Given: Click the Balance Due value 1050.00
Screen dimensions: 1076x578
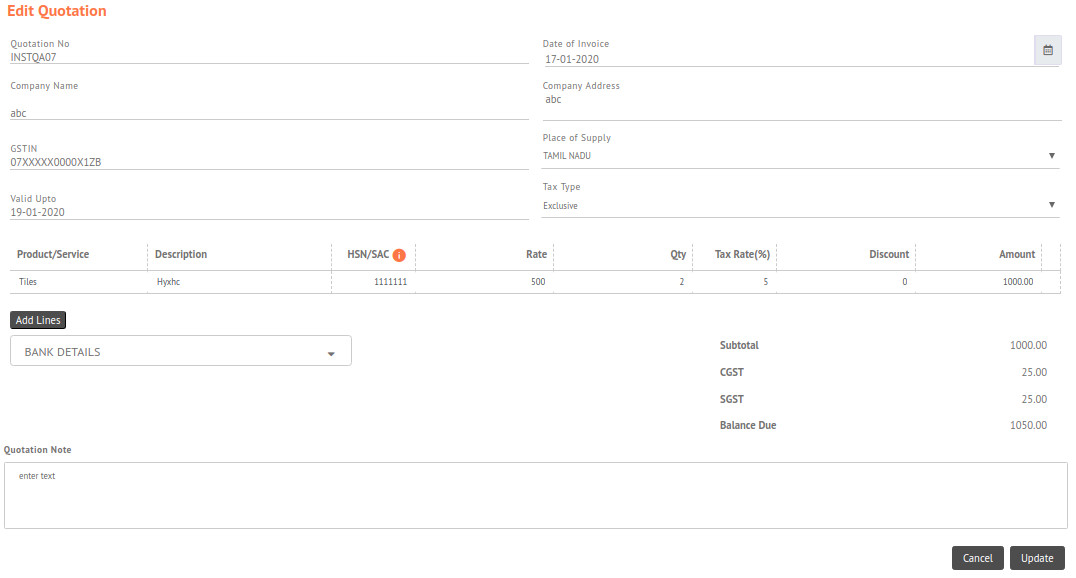Looking at the screenshot, I should [x=1028, y=426].
